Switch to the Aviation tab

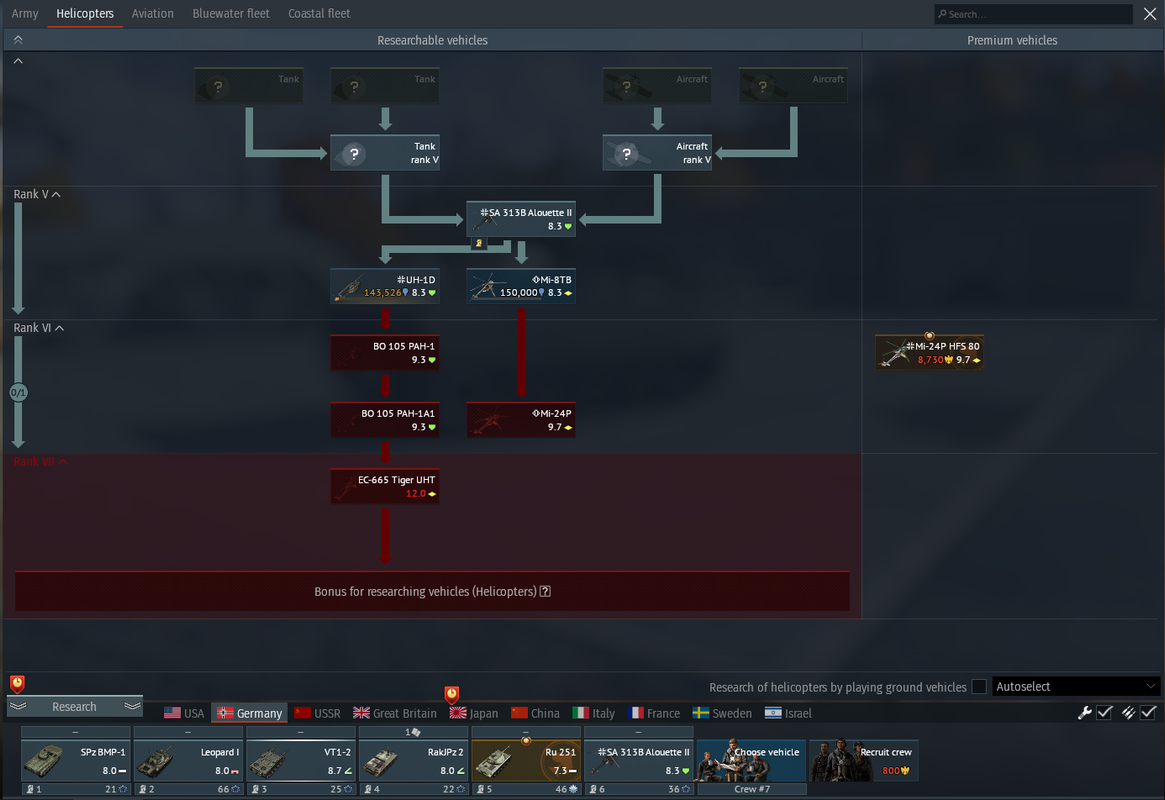click(152, 13)
